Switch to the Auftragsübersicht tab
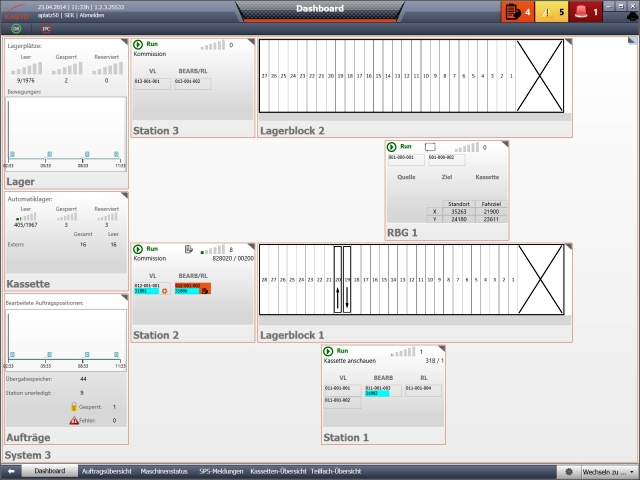 point(106,470)
